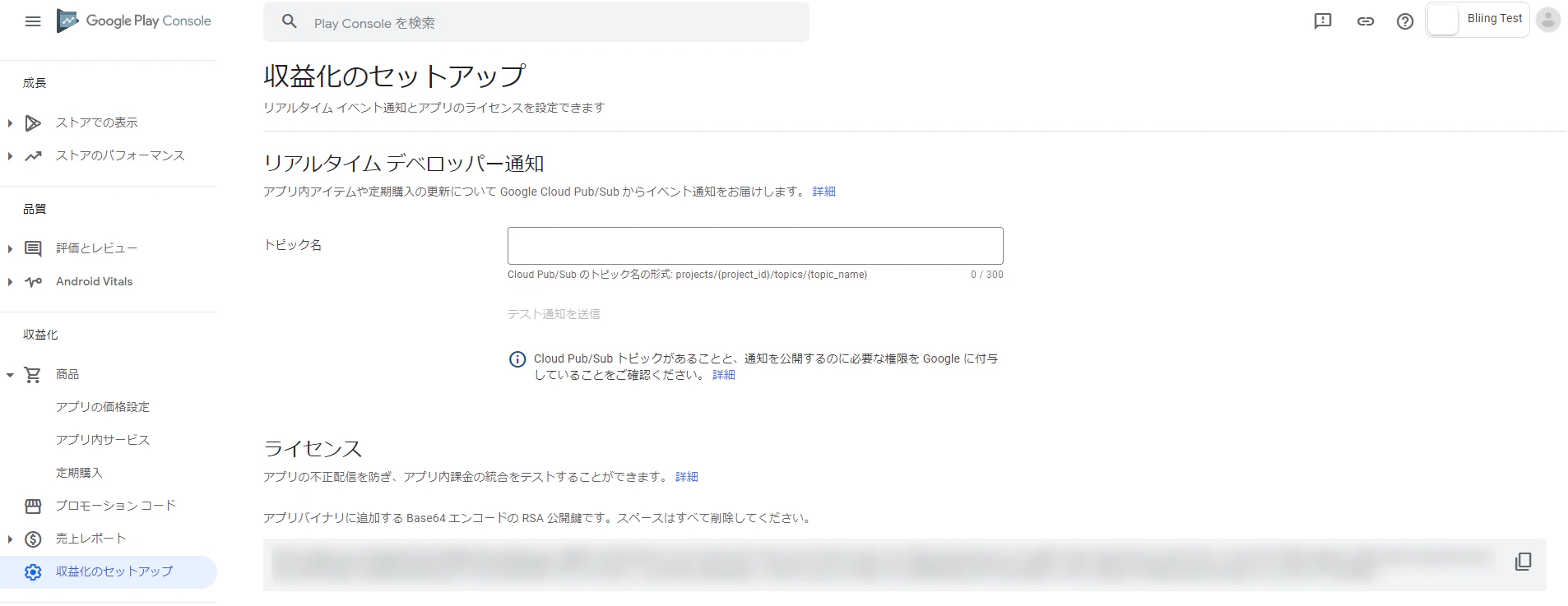Image resolution: width=1568 pixels, height=606 pixels.
Task: Expand the ストアのパフォーマンス section arrow
Action: pyautogui.click(x=10, y=156)
